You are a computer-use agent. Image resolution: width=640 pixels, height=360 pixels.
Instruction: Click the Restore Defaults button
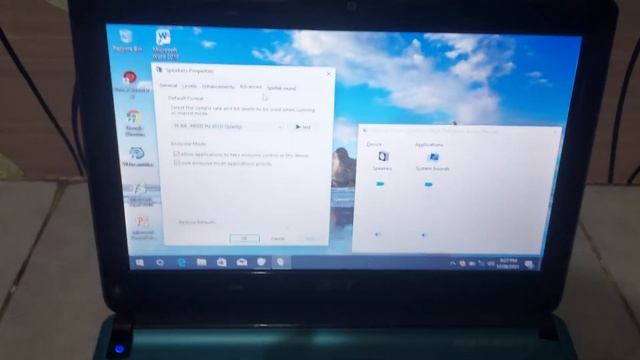196,222
